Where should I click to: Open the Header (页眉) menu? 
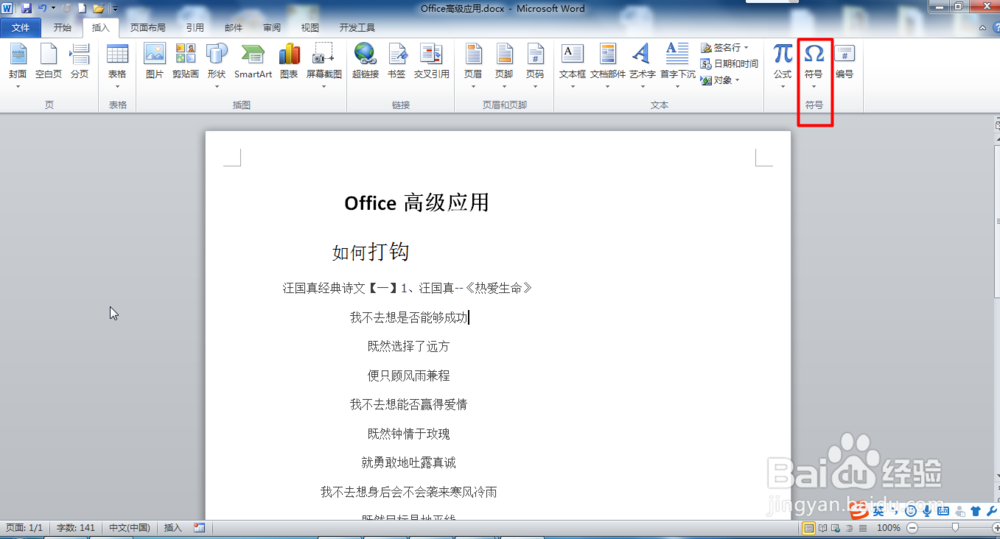473,61
